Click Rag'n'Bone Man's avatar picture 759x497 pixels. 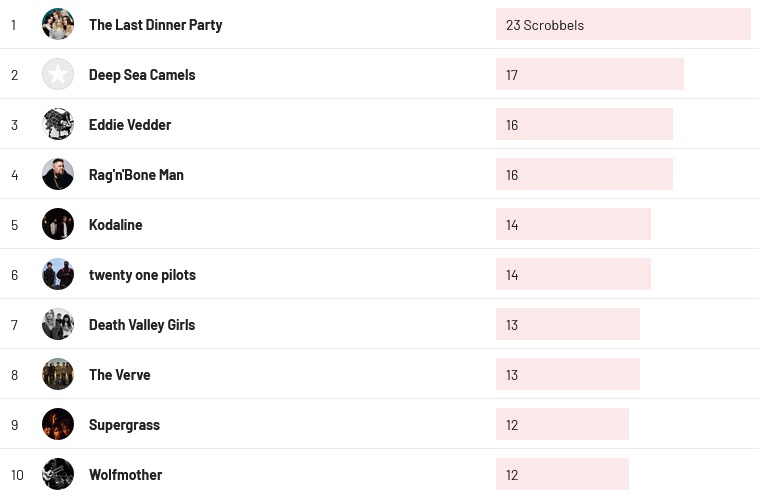(58, 174)
